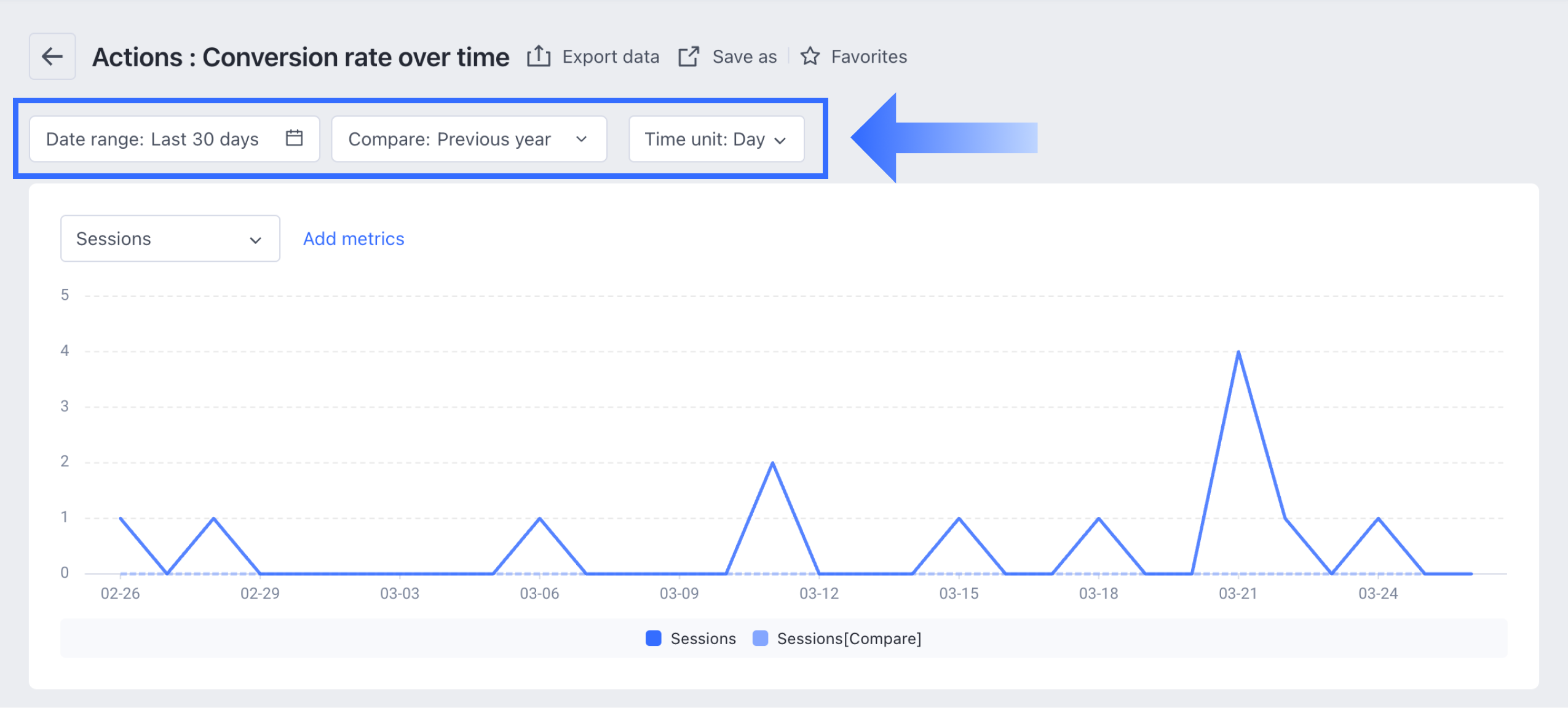Click the Favorites star icon
This screenshot has height=708, width=1568.
[x=810, y=57]
